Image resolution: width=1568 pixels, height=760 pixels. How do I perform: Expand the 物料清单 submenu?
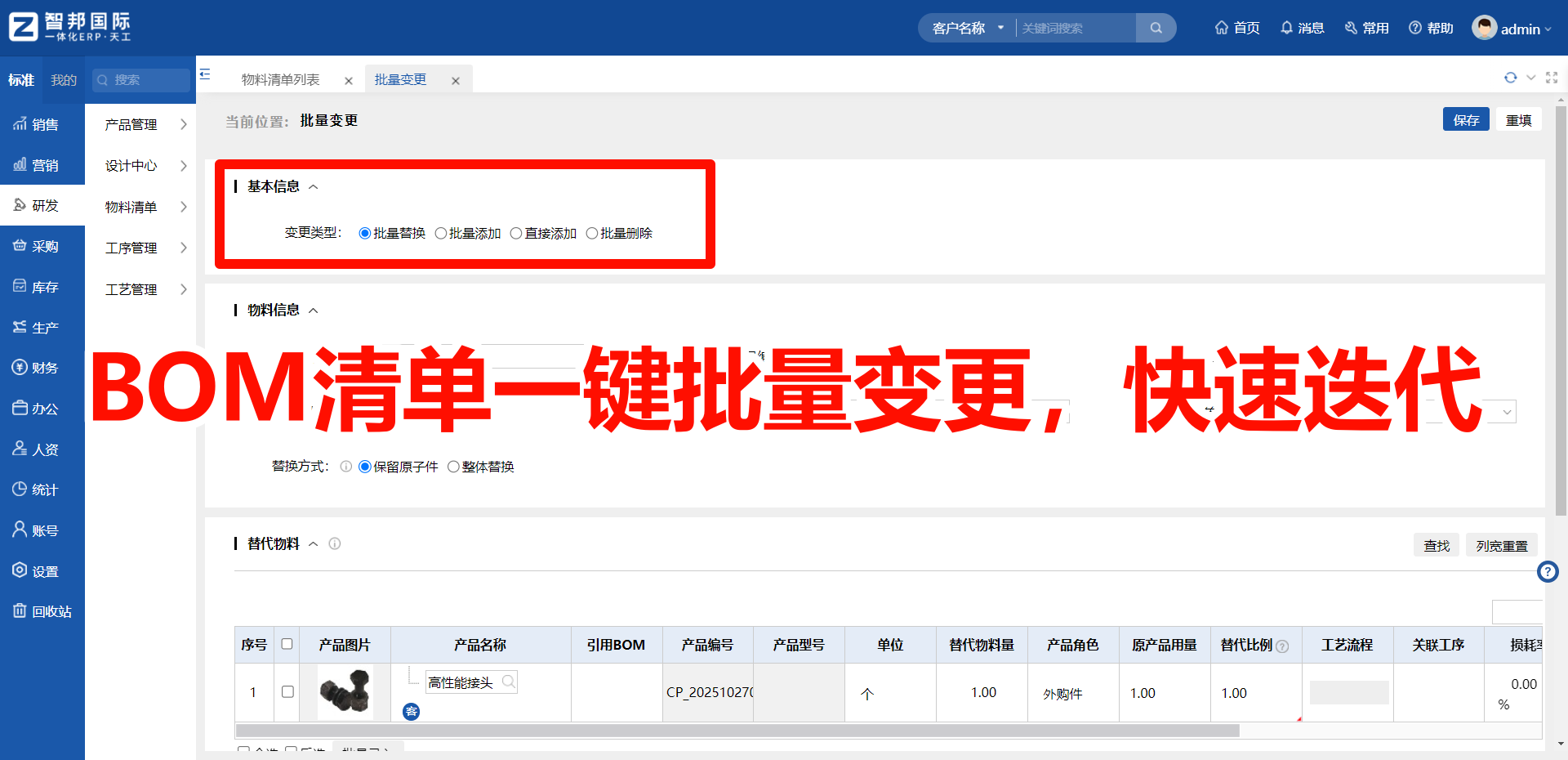point(145,207)
